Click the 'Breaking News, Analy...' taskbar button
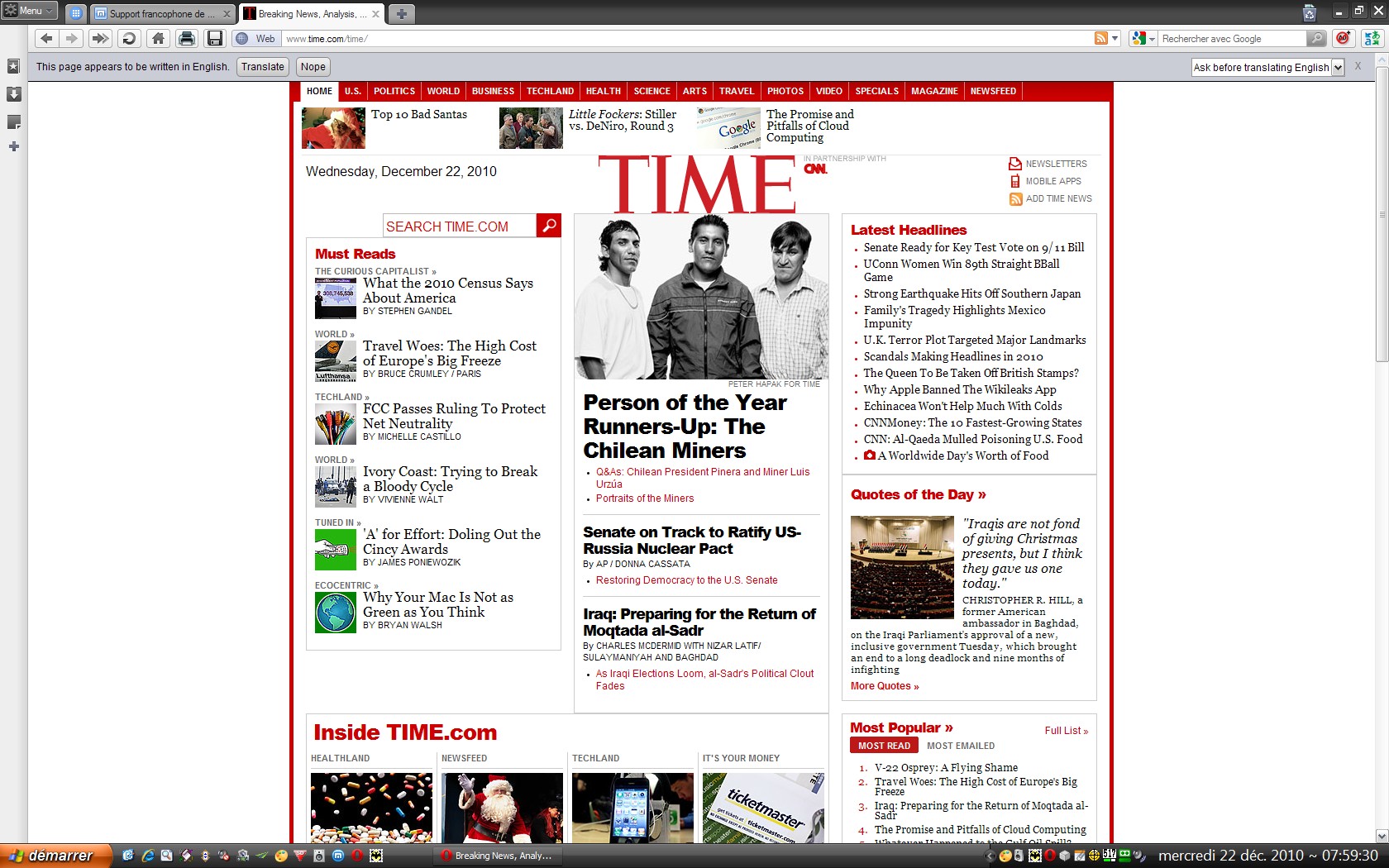Image resolution: width=1389 pixels, height=868 pixels. click(x=499, y=856)
